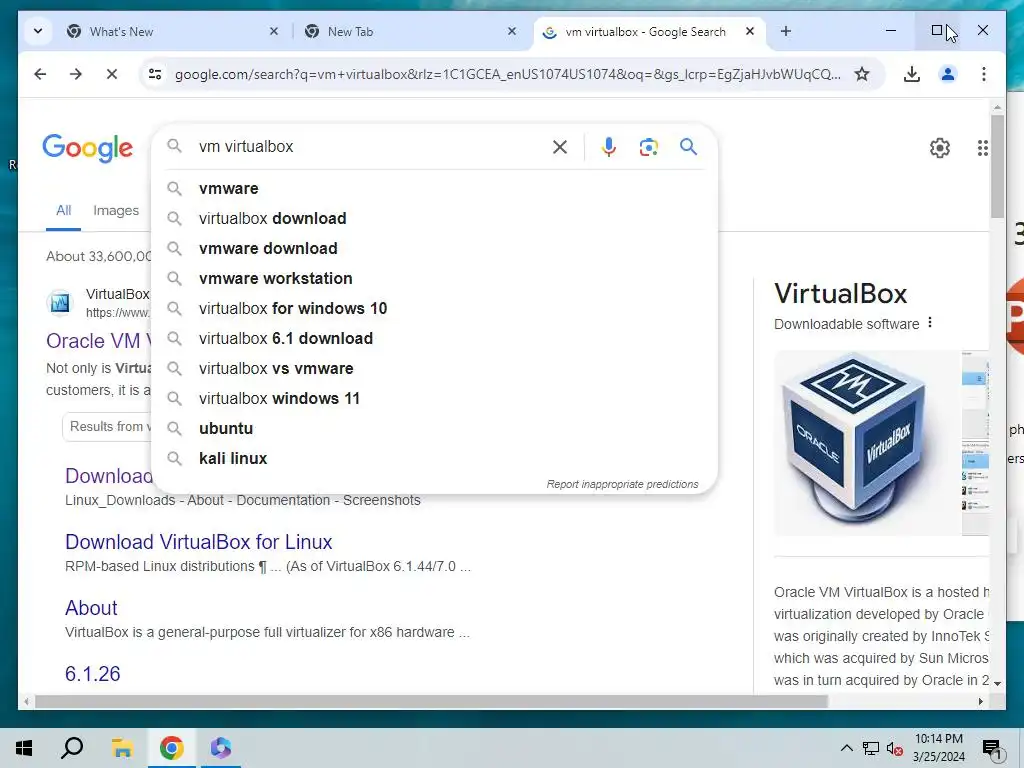Open the Google apps grid
The height and width of the screenshot is (768, 1024).
point(982,148)
